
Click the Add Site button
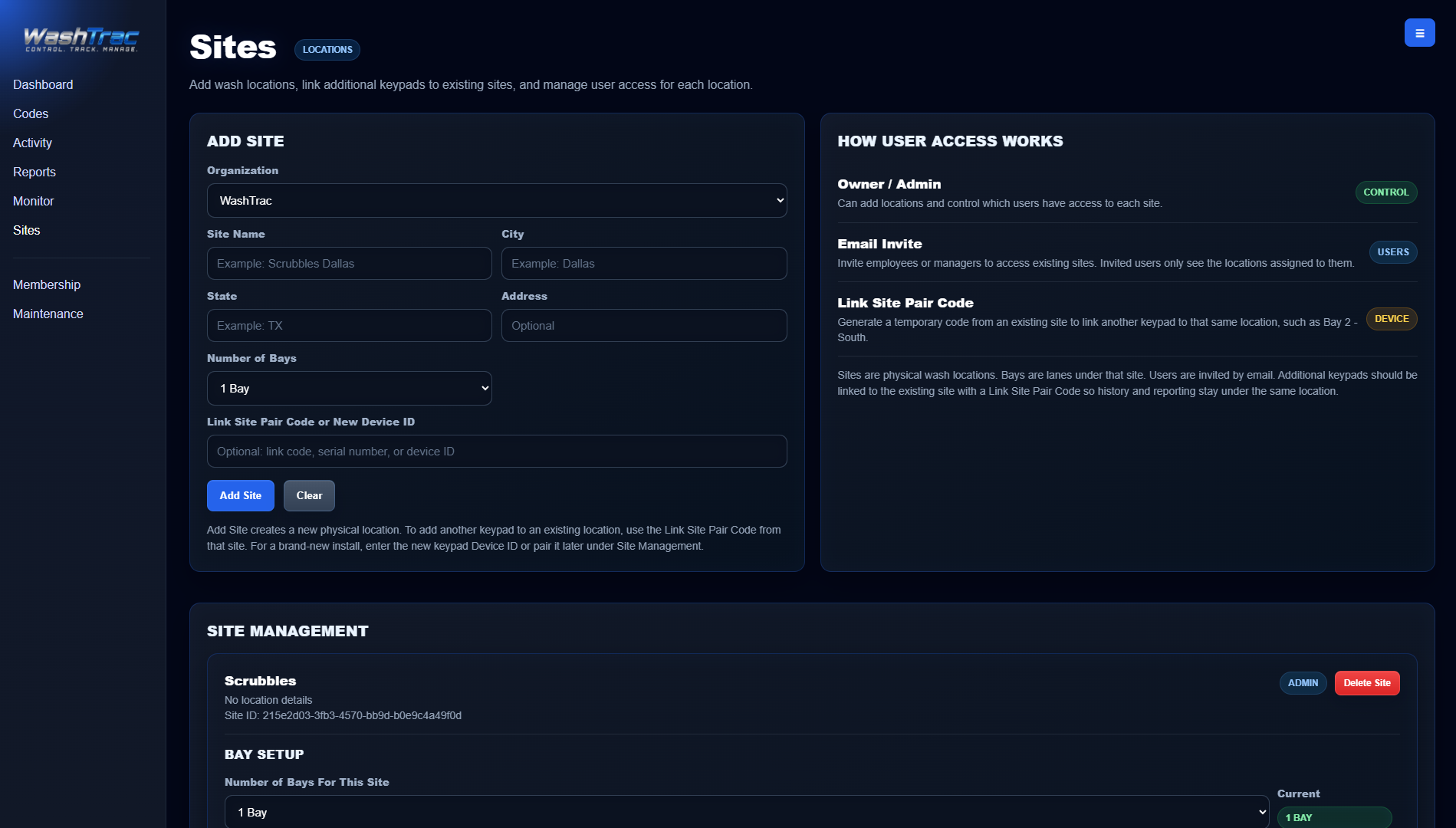[x=241, y=495]
